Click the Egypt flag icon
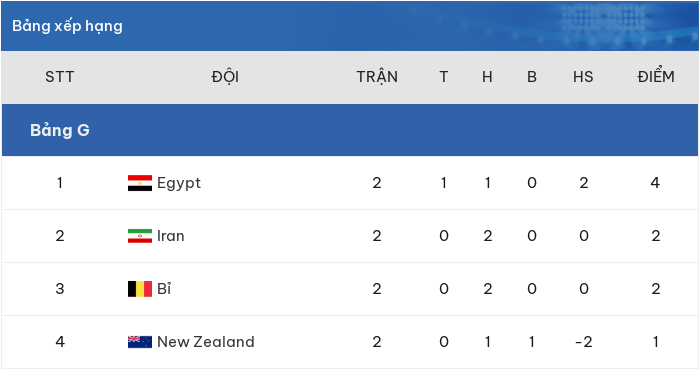This screenshot has height=370, width=700. click(140, 183)
